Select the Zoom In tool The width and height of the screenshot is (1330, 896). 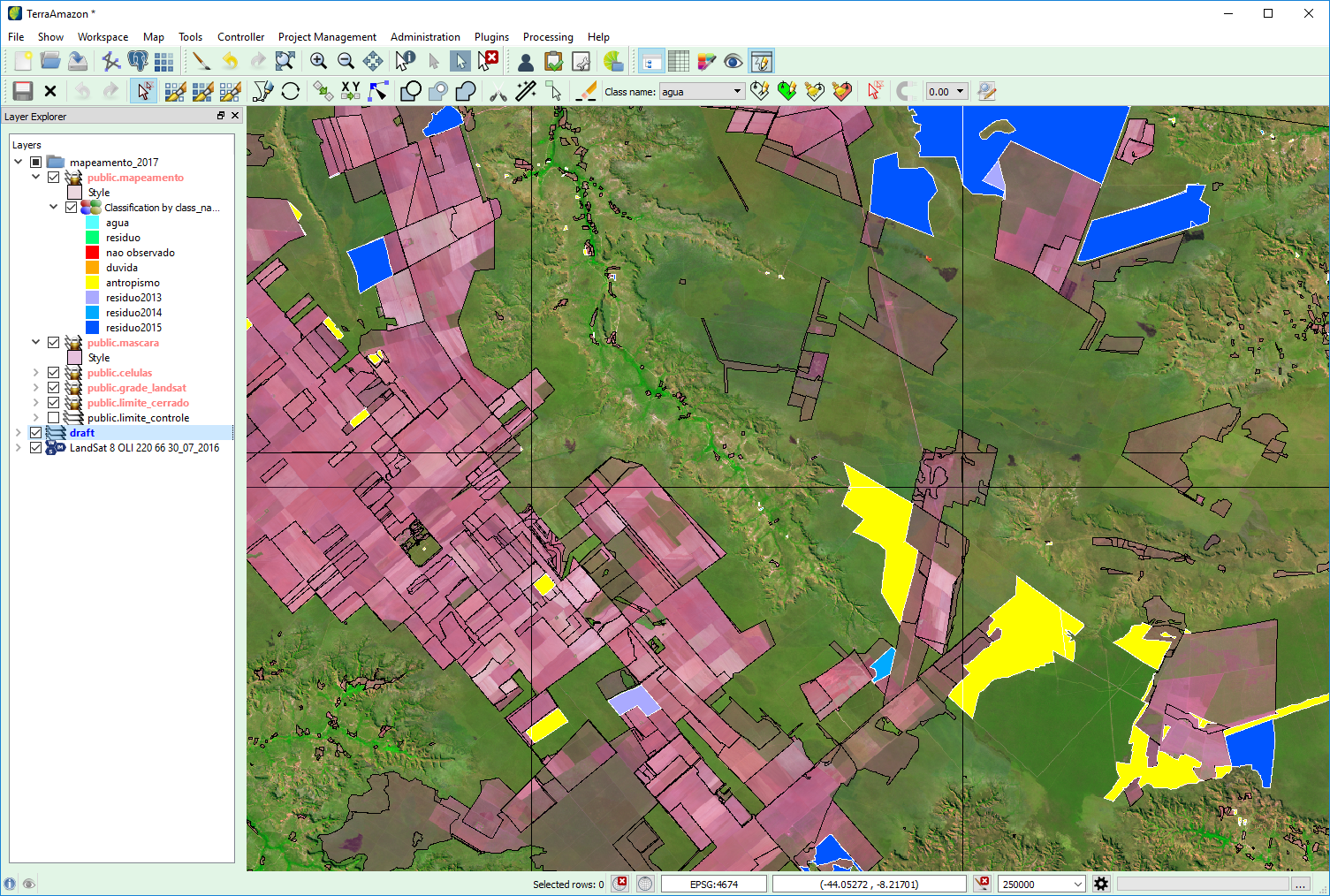point(318,61)
